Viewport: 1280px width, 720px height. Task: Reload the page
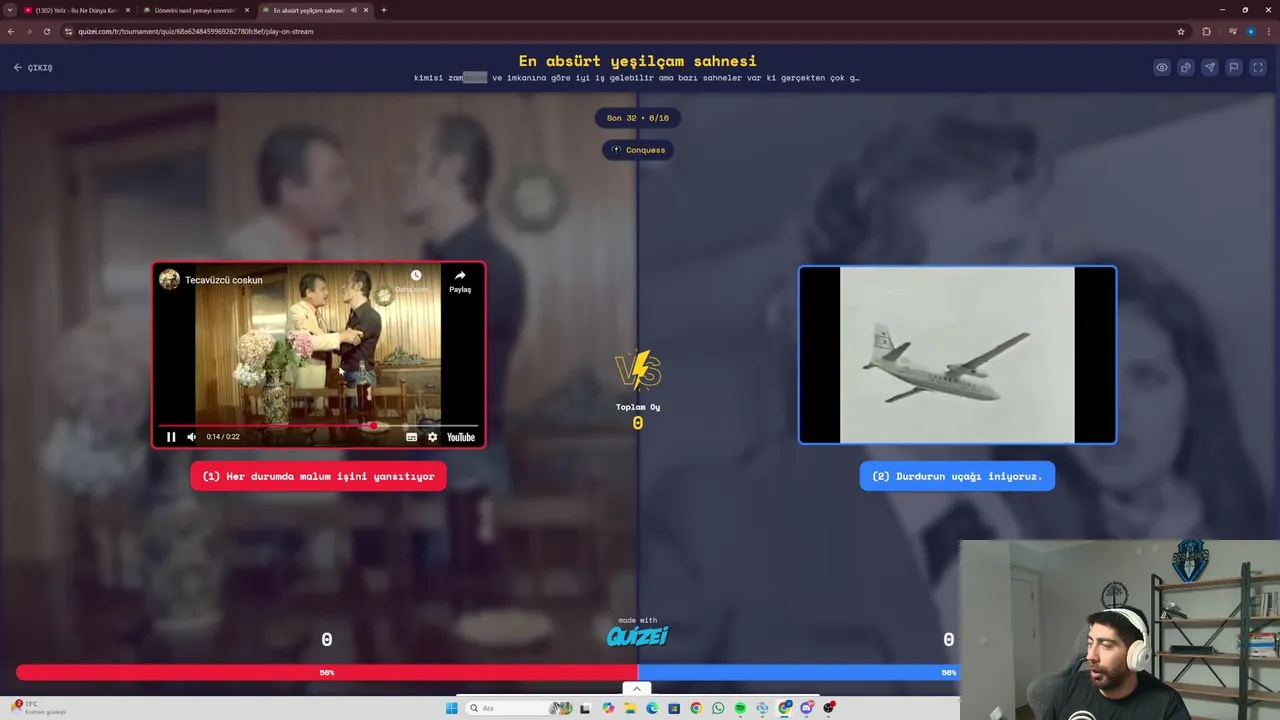(x=47, y=31)
